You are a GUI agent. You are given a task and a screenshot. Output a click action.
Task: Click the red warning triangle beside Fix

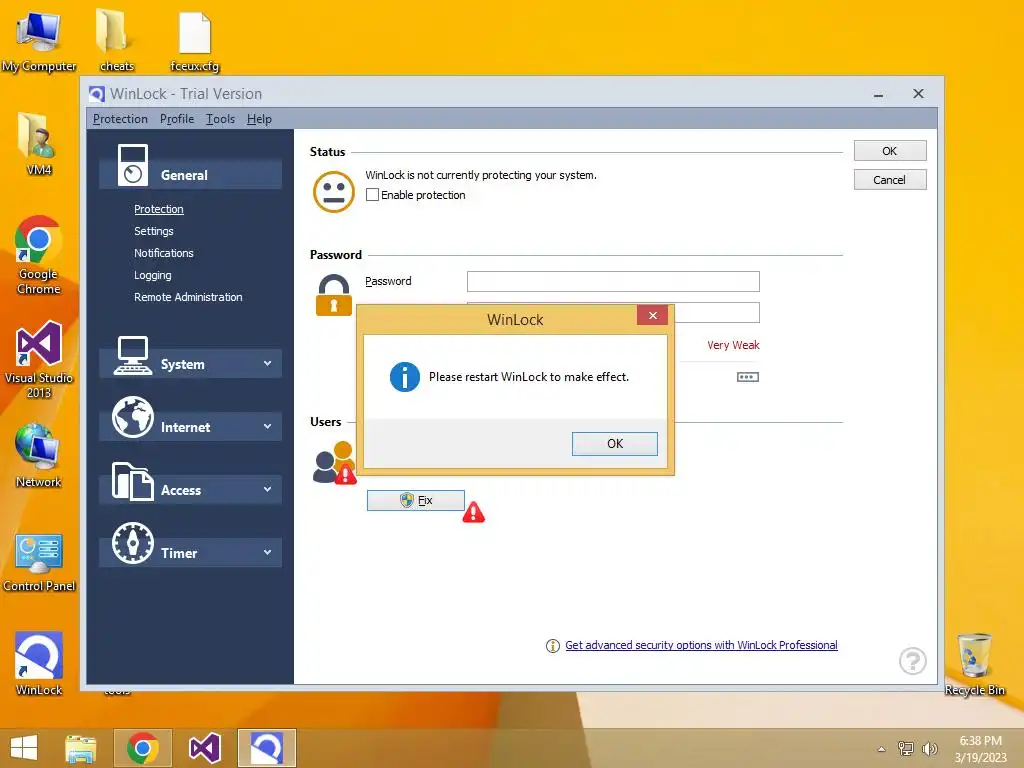[473, 512]
